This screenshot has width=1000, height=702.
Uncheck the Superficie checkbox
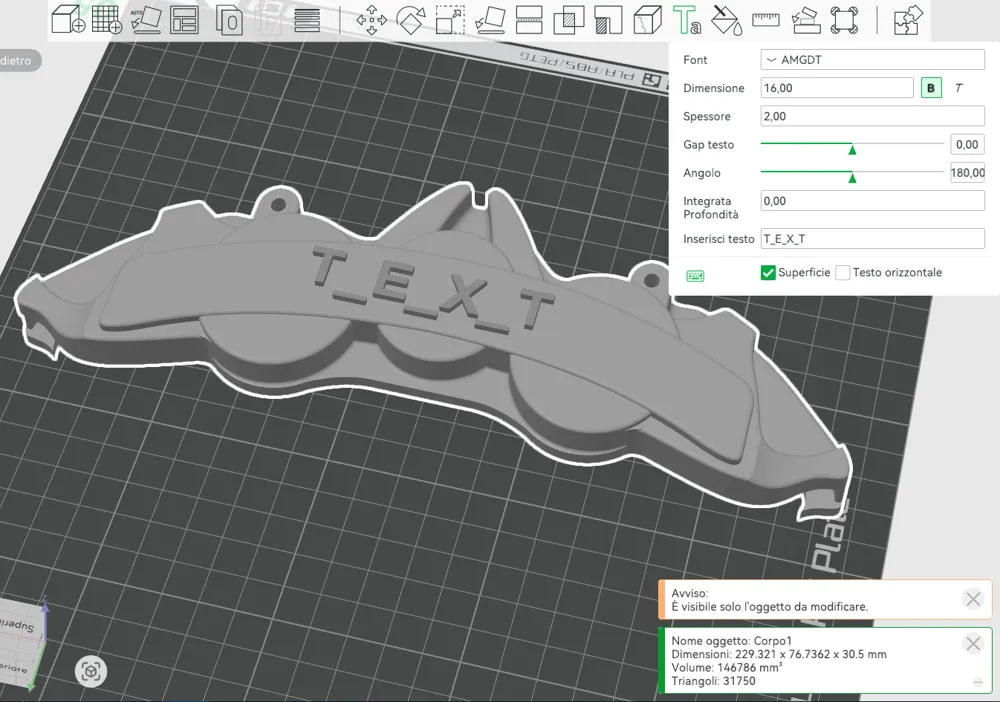768,273
